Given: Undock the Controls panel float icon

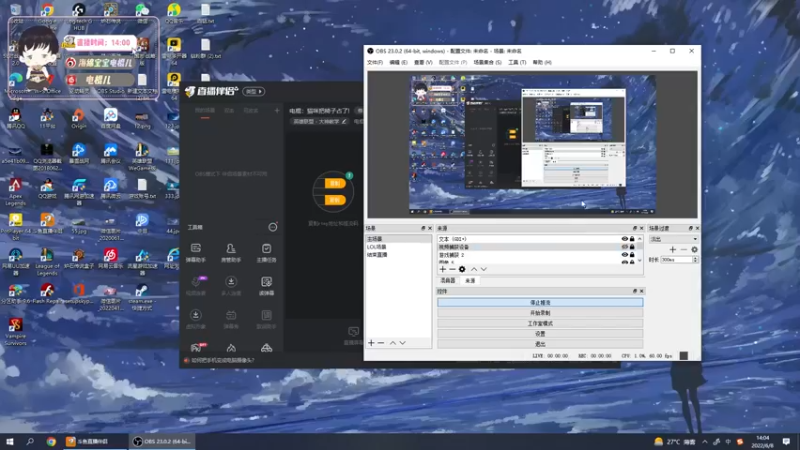Looking at the screenshot, I should coord(635,291).
